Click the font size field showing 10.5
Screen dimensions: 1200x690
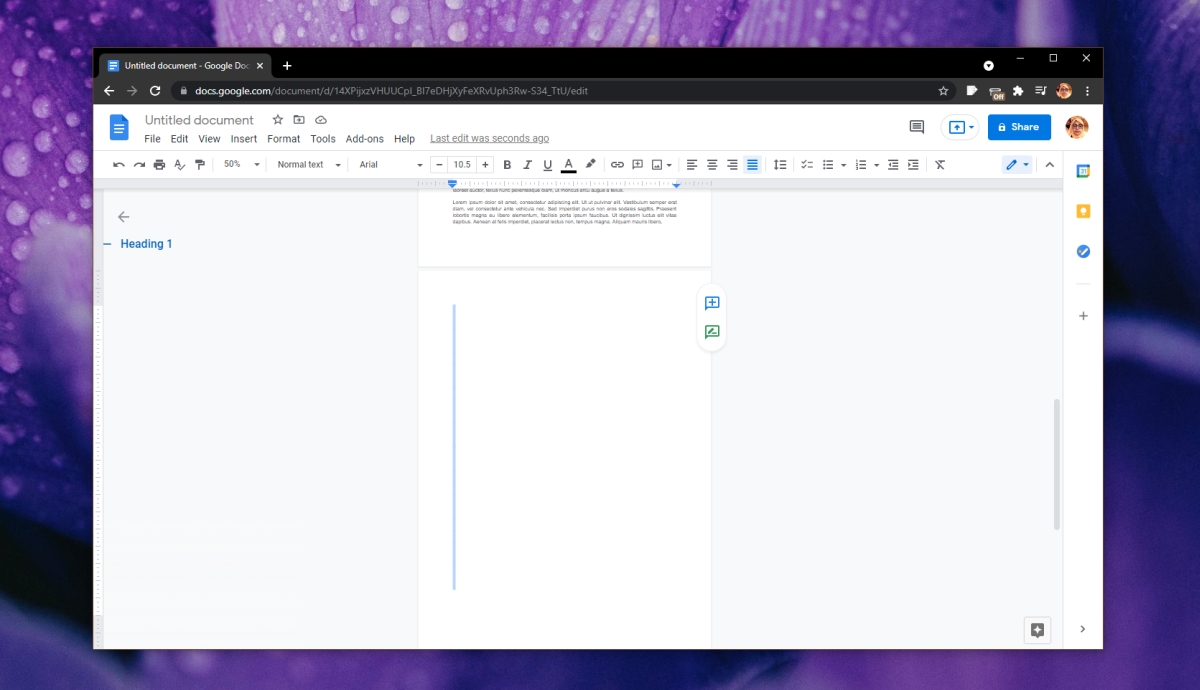click(462, 165)
